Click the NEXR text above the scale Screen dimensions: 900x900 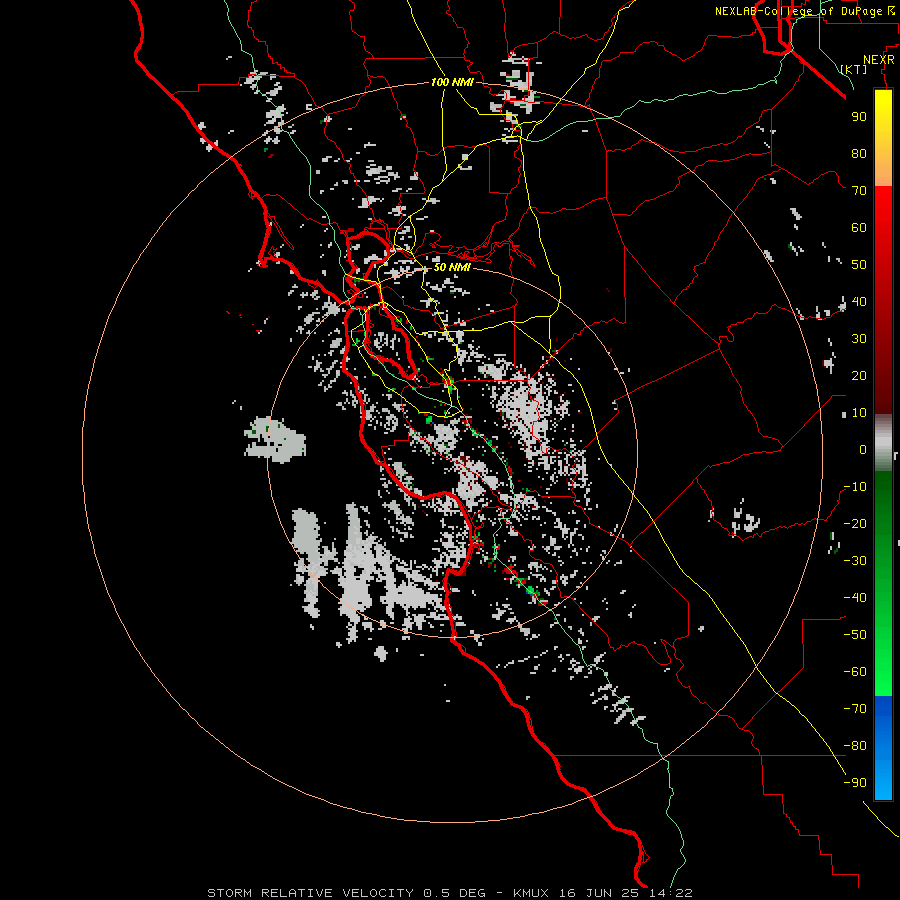point(879,60)
